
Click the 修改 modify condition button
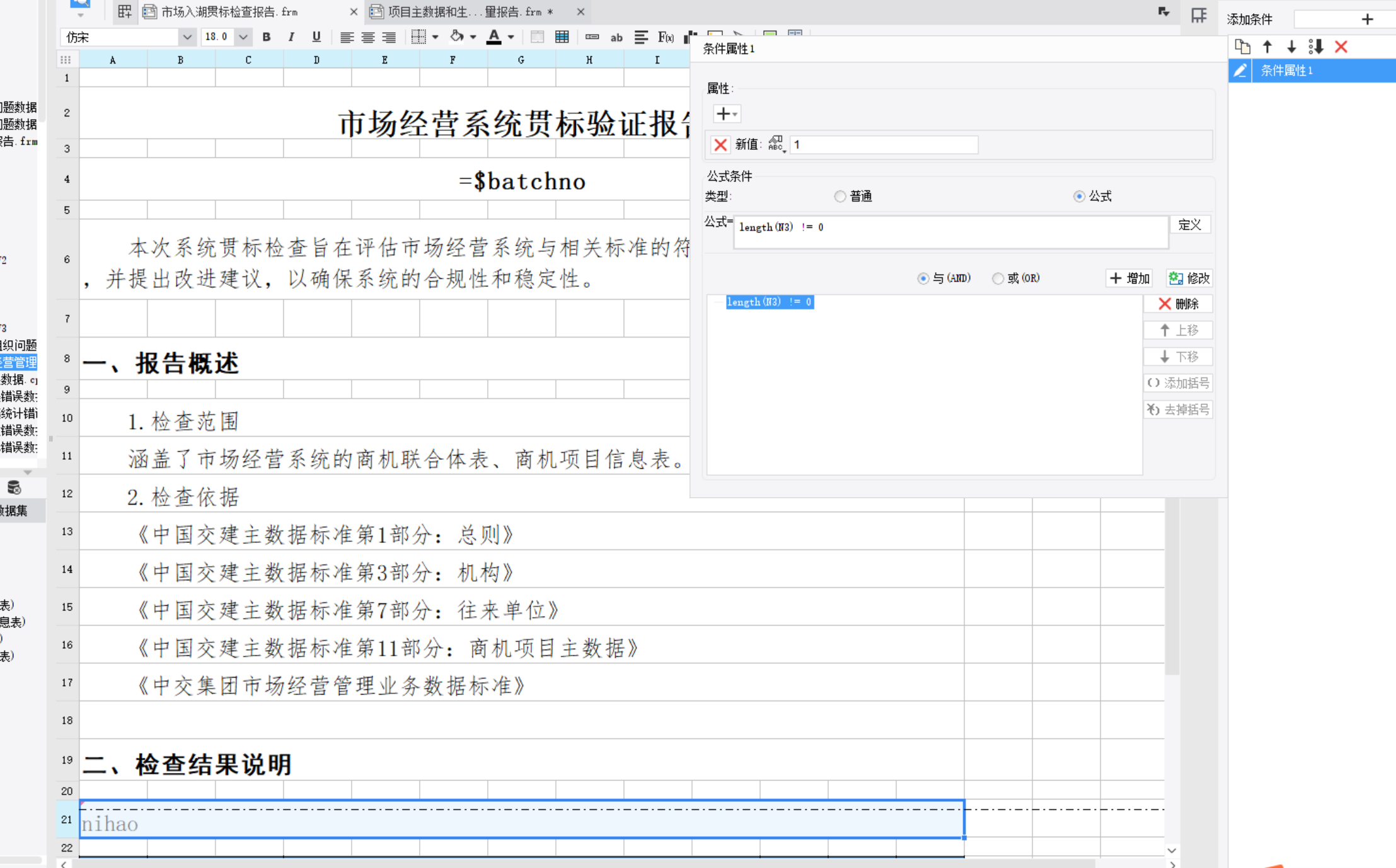(x=1189, y=278)
